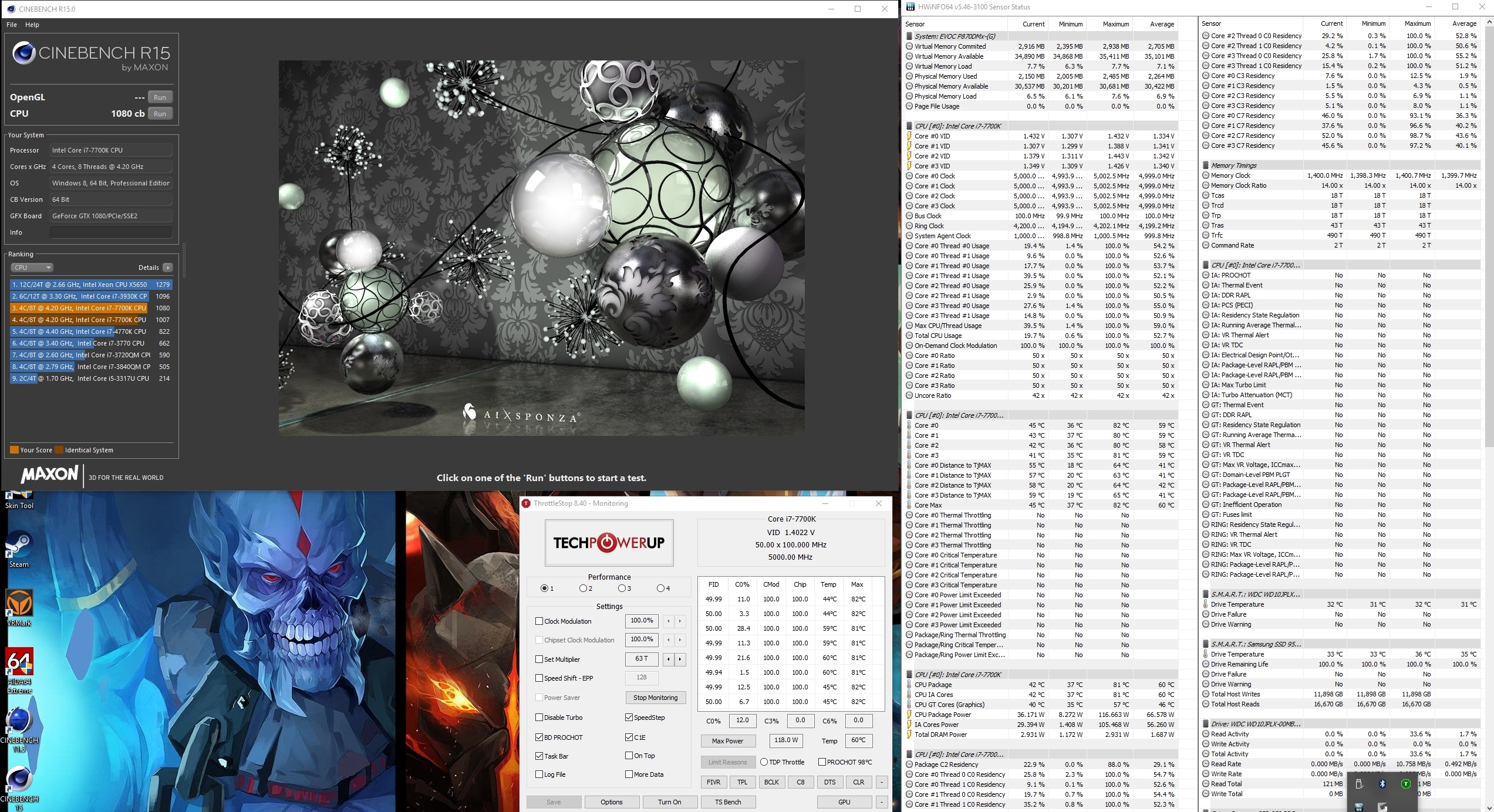Increase Set Multiplier with right arrow

click(x=680, y=659)
